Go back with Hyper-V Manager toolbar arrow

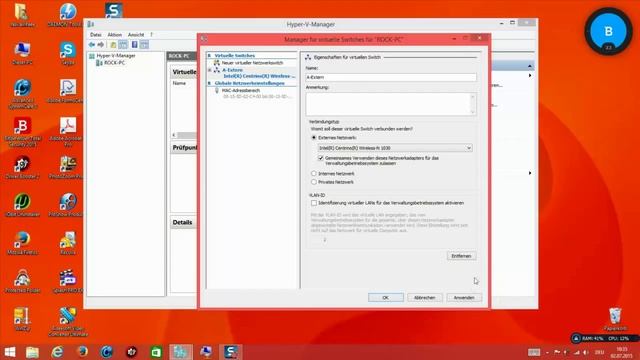(x=92, y=44)
